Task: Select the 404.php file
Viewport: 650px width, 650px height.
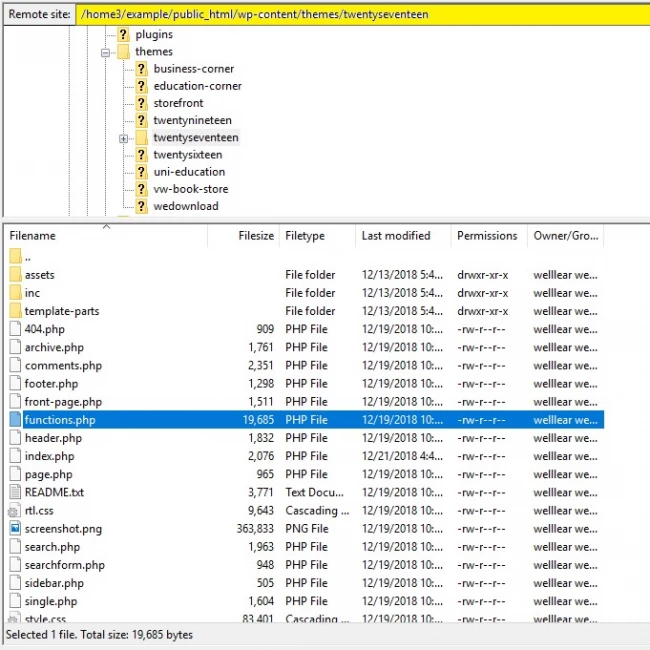Action: coord(305,329)
